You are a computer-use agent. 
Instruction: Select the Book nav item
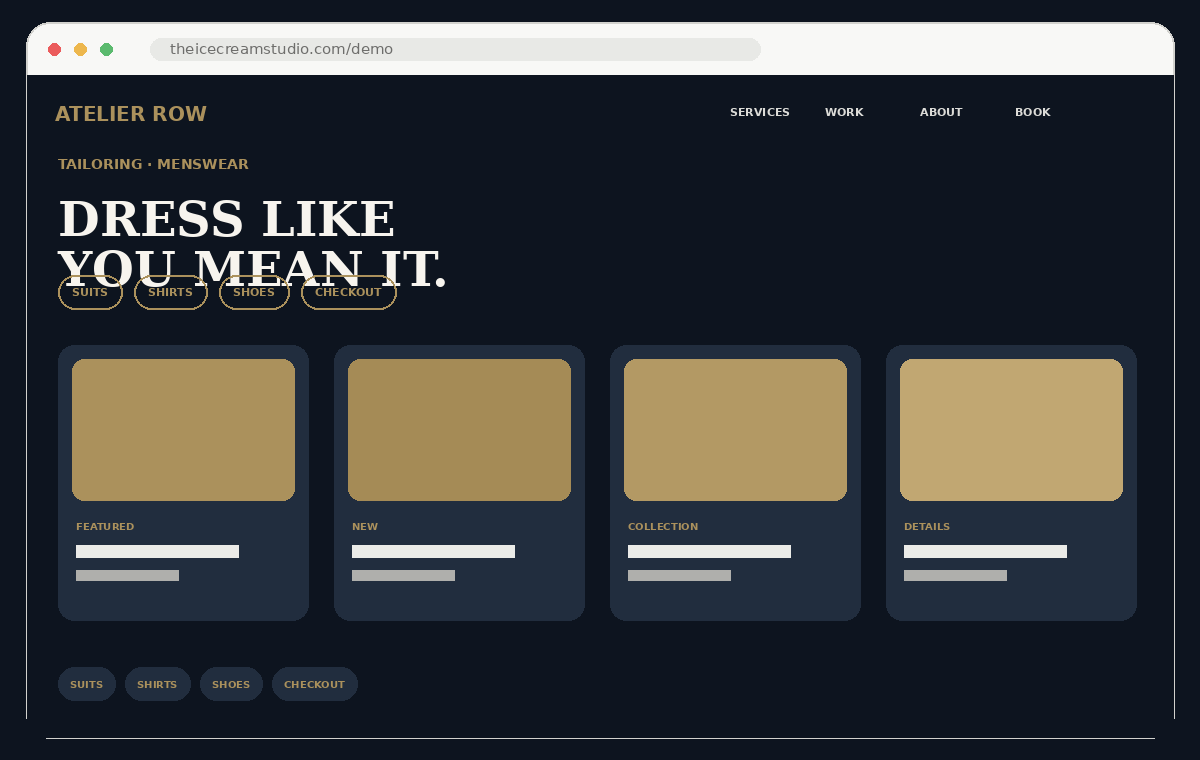(1033, 112)
